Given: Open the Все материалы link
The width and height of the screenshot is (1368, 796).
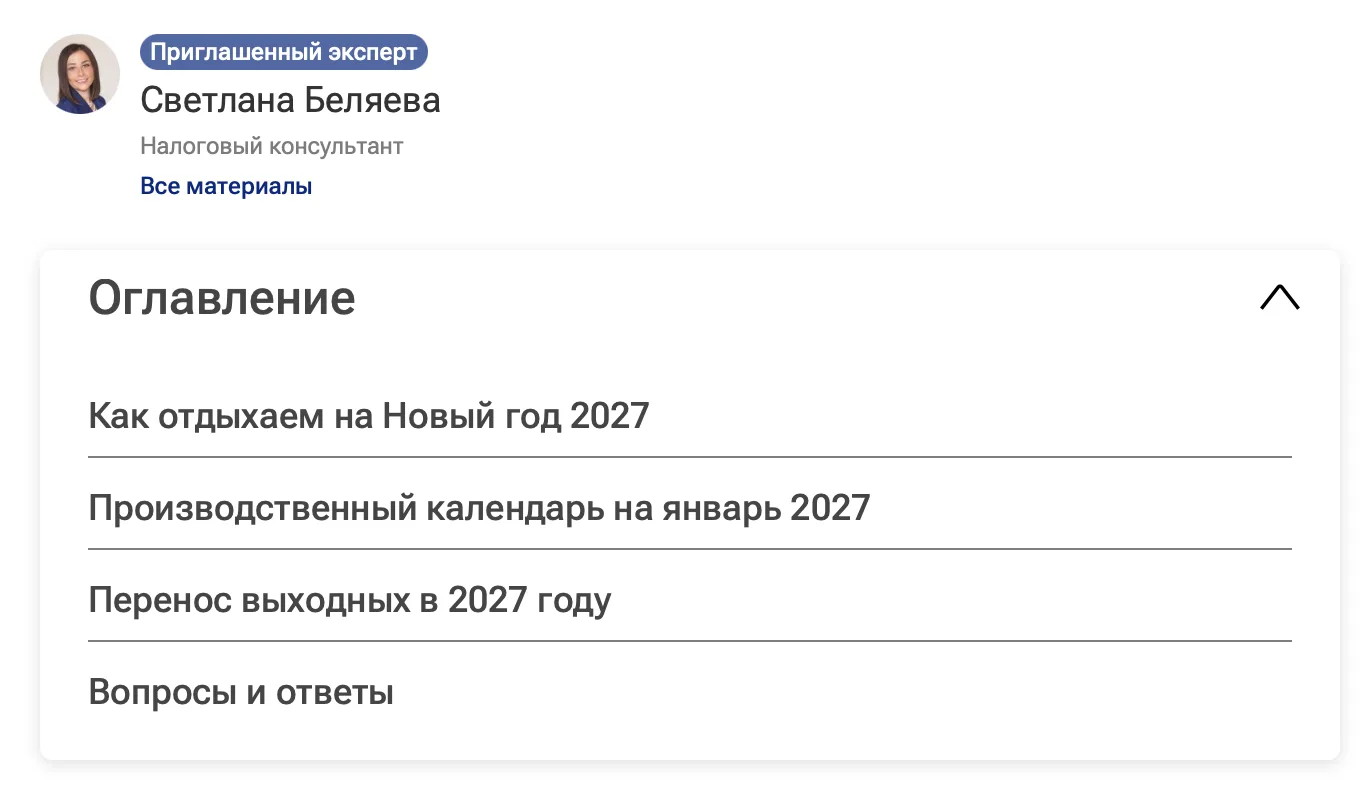Looking at the screenshot, I should tap(226, 186).
